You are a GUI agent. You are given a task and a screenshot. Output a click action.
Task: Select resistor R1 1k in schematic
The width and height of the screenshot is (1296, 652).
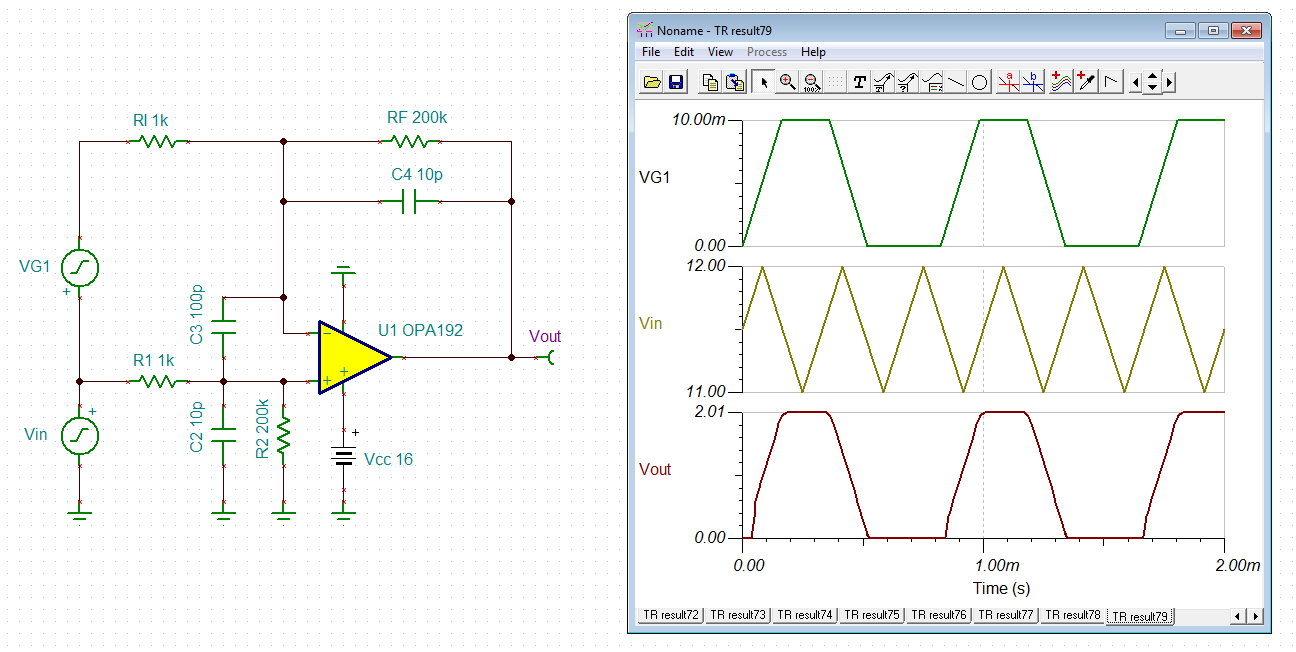click(x=159, y=381)
